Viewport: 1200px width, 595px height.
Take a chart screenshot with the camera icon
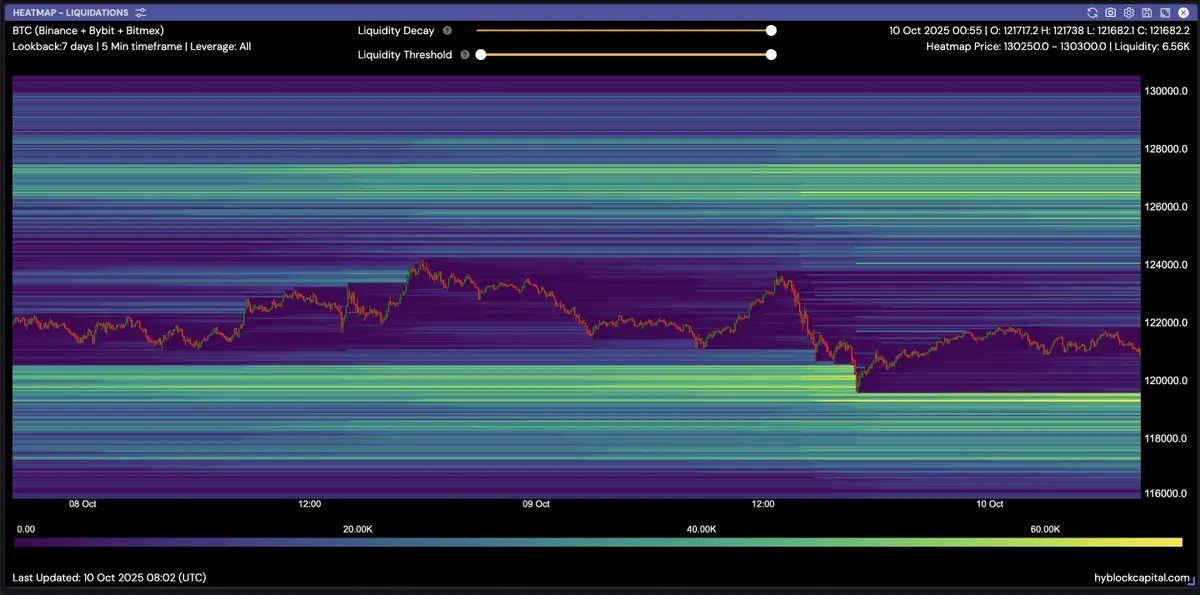1110,12
